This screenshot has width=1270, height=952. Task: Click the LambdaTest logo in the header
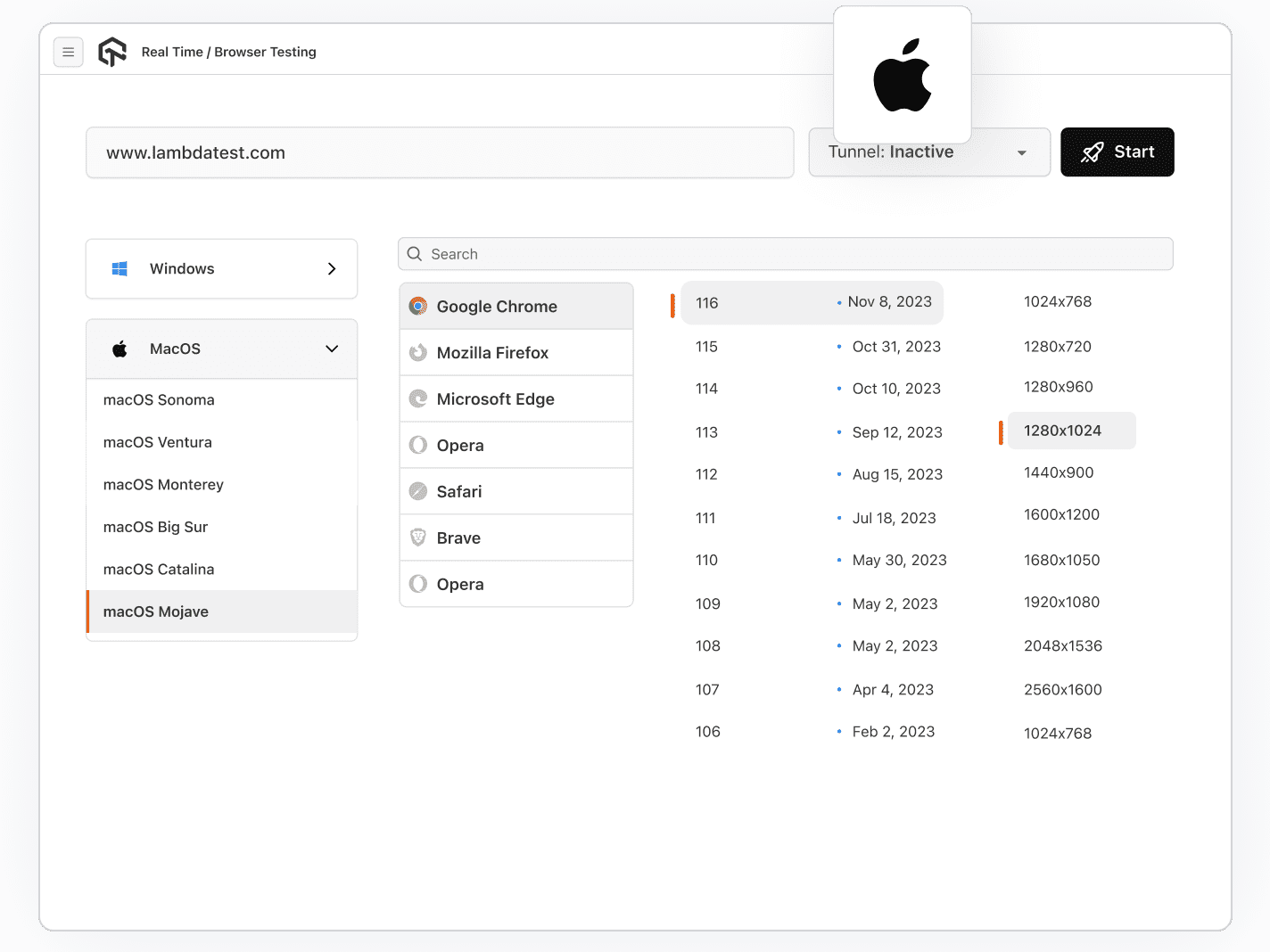pos(112,52)
